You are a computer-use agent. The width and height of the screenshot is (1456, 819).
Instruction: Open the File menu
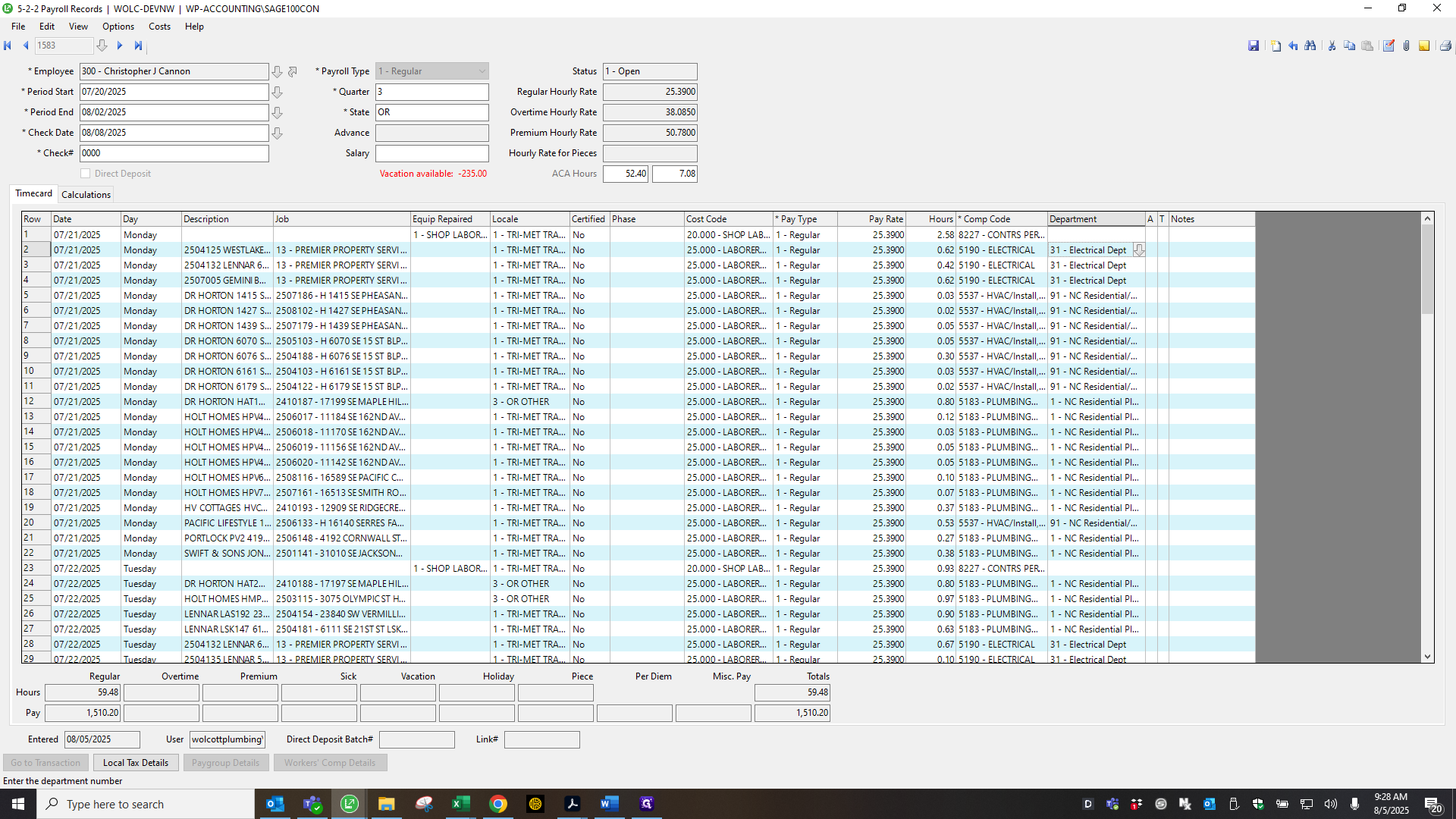click(x=18, y=27)
